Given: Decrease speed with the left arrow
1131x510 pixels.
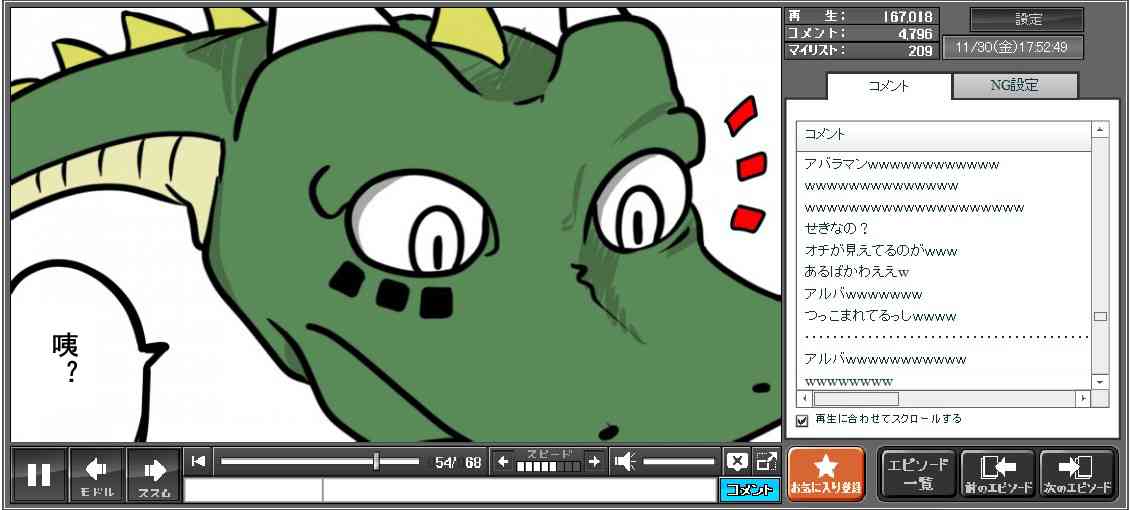Looking at the screenshot, I should pos(503,461).
